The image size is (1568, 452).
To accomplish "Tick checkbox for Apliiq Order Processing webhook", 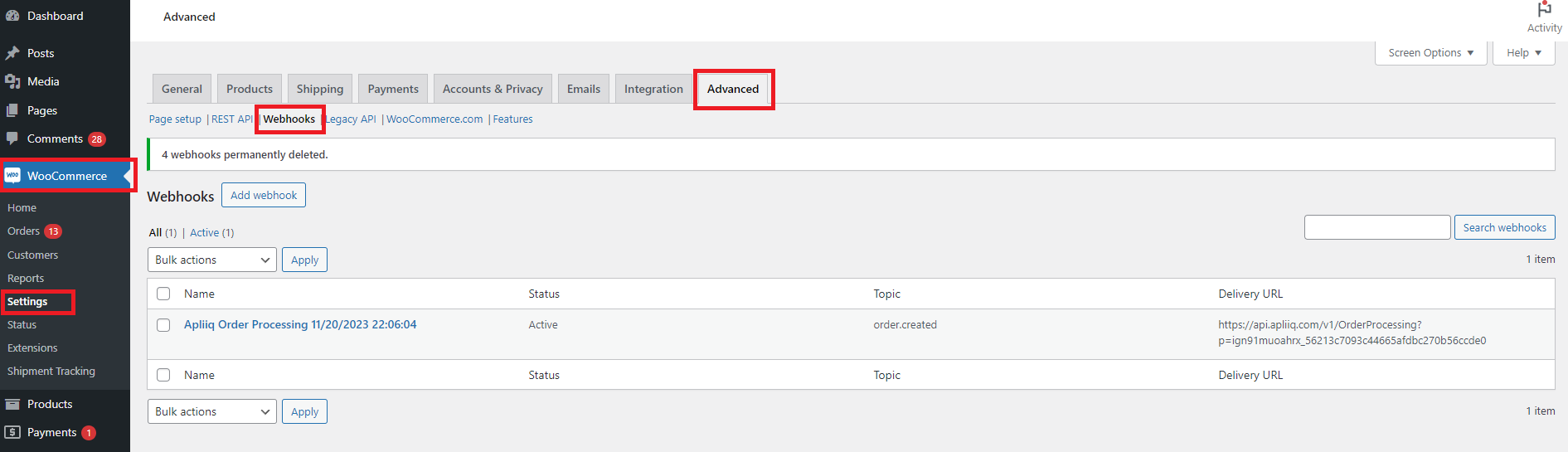I will [163, 325].
